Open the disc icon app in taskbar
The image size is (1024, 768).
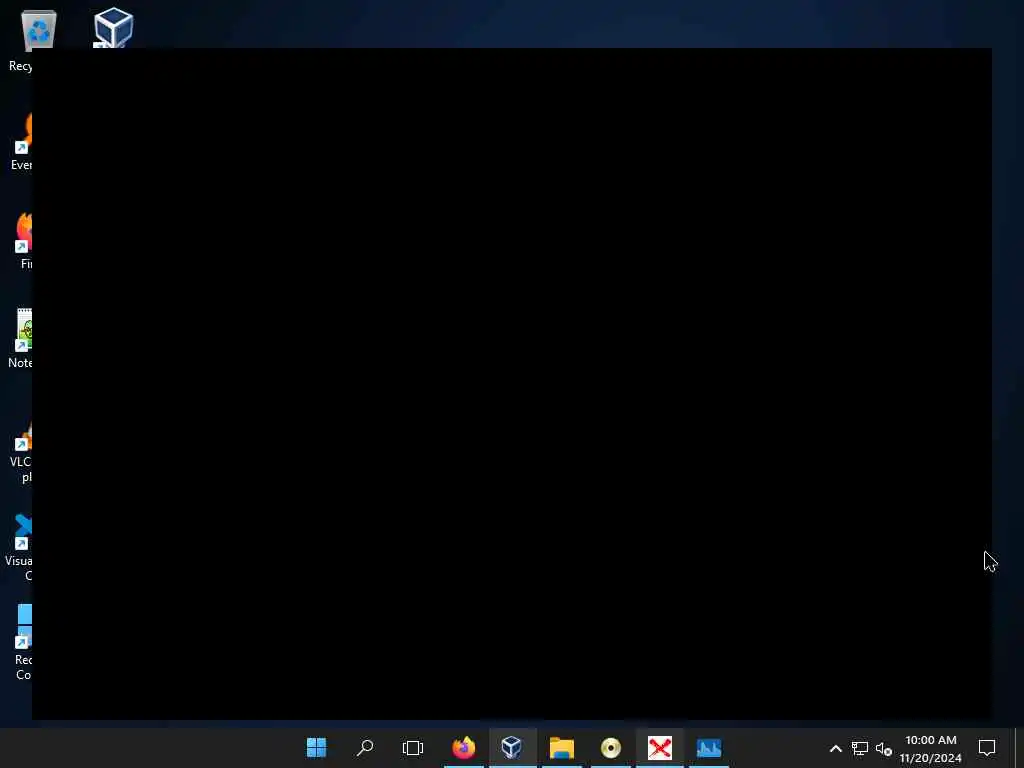coord(611,748)
